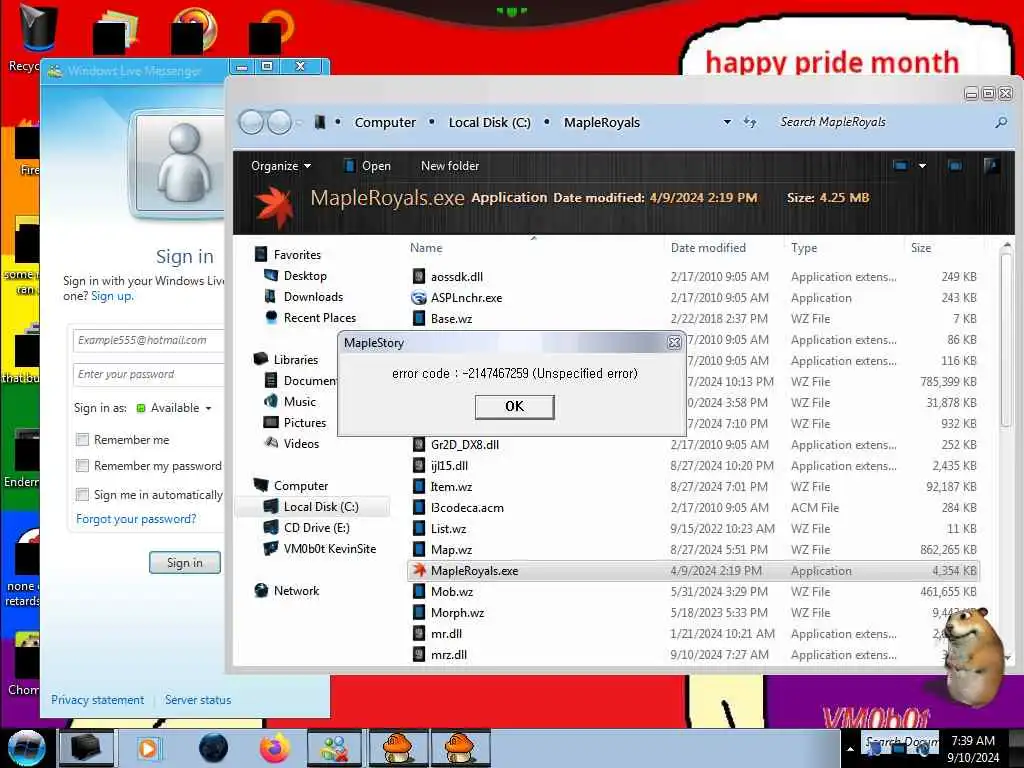Open the address bar history dropdown
The width and height of the screenshot is (1024, 768).
tap(727, 122)
